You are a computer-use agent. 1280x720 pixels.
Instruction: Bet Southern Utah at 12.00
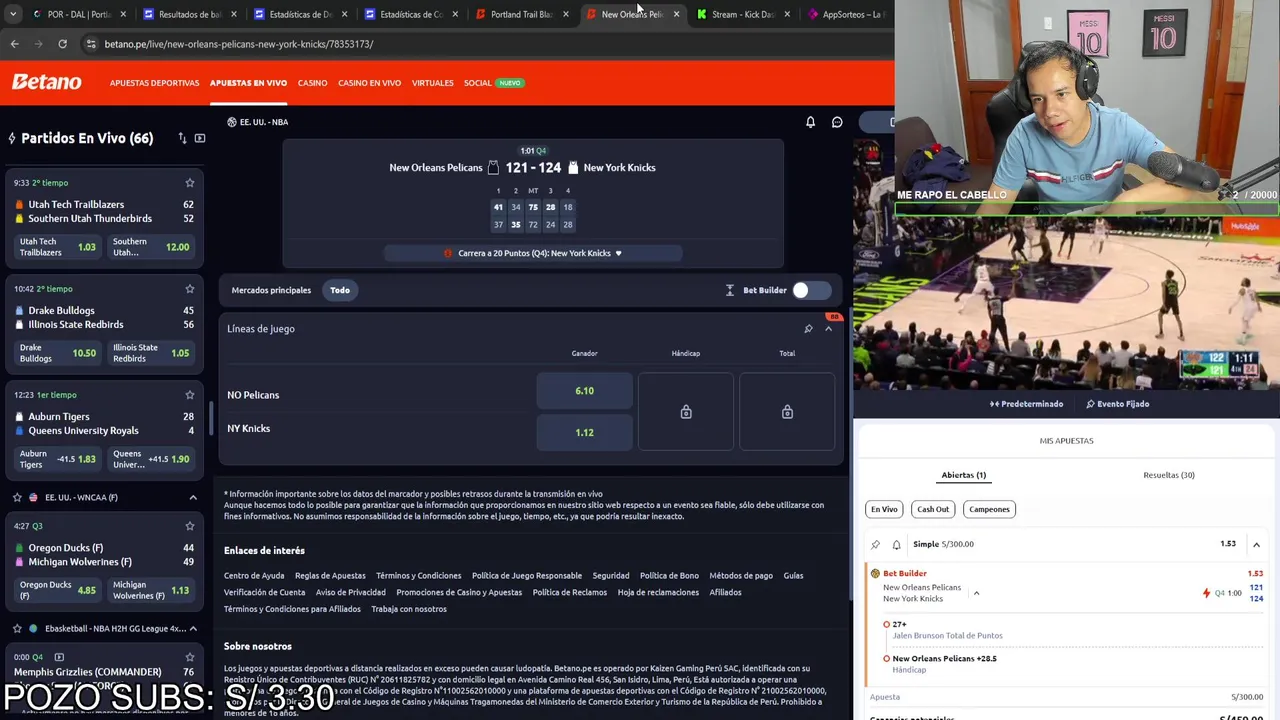pos(150,247)
